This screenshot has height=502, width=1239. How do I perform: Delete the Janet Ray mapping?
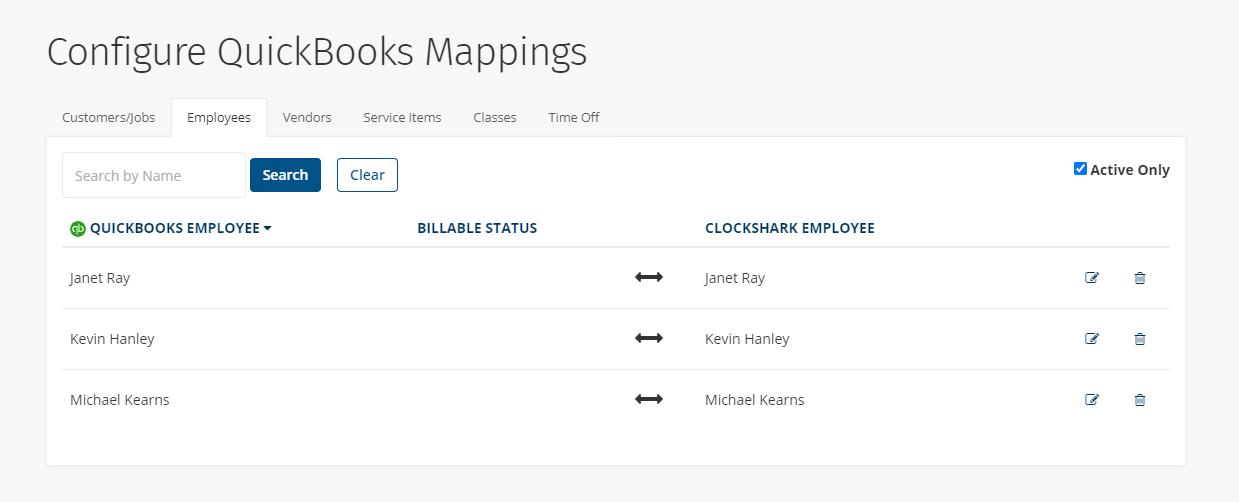pos(1140,278)
